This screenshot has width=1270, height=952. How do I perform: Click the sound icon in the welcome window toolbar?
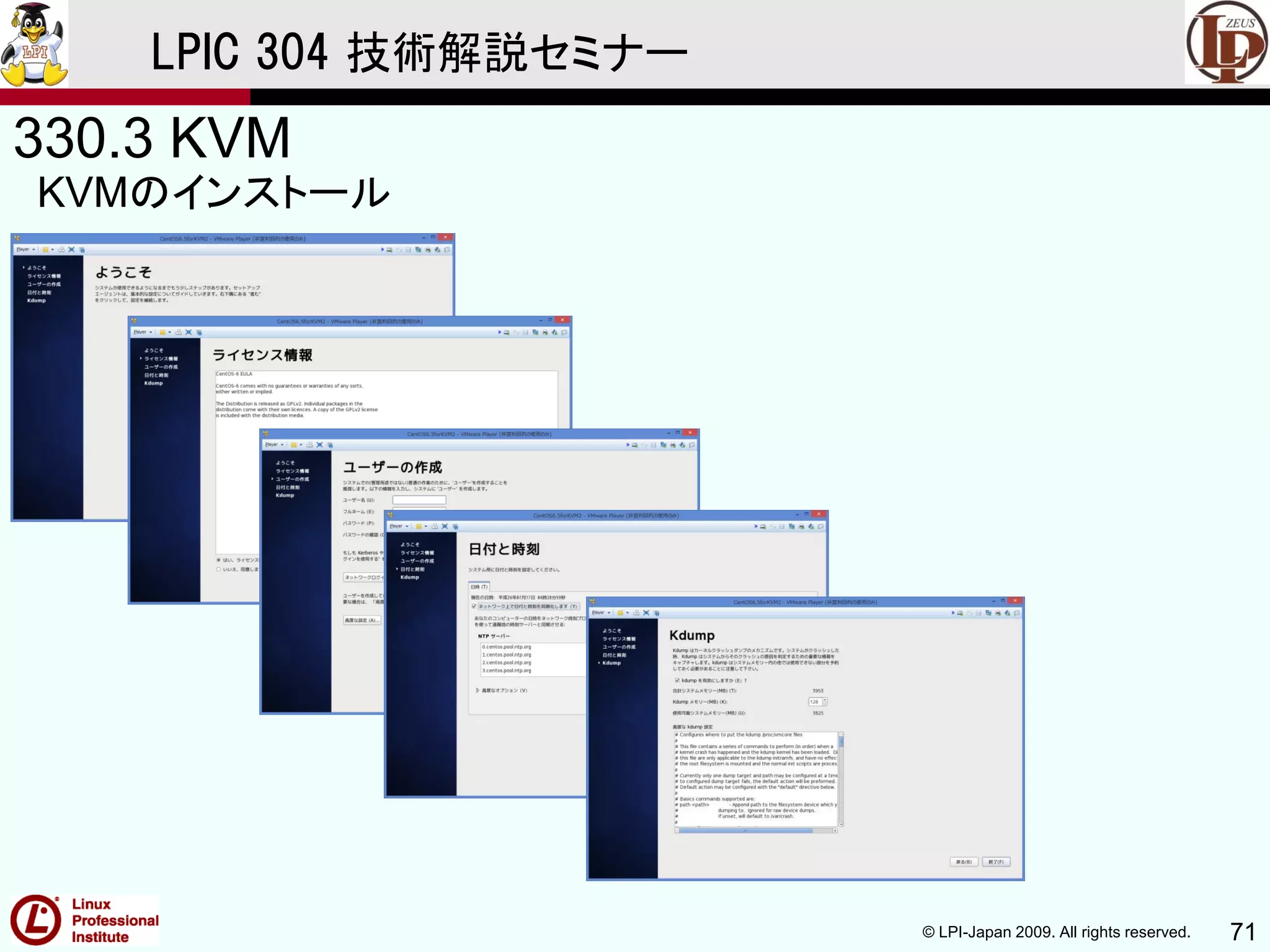point(438,250)
